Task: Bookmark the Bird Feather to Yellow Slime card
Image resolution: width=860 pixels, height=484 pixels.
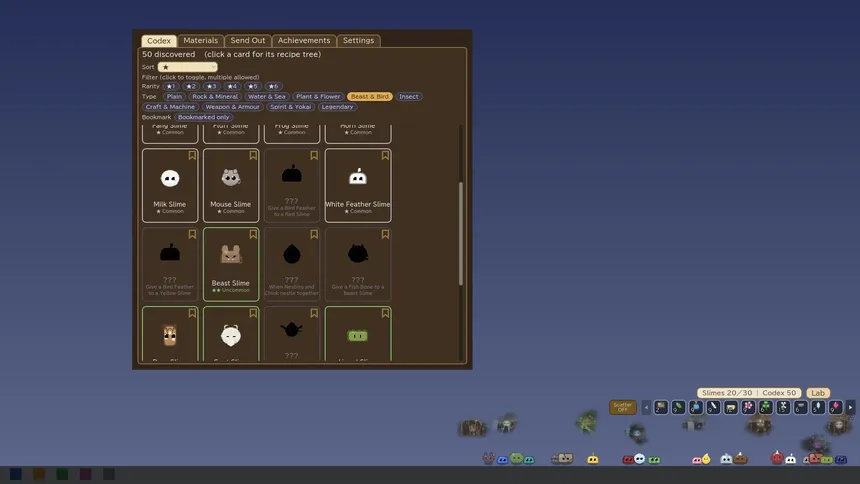Action: (x=192, y=235)
